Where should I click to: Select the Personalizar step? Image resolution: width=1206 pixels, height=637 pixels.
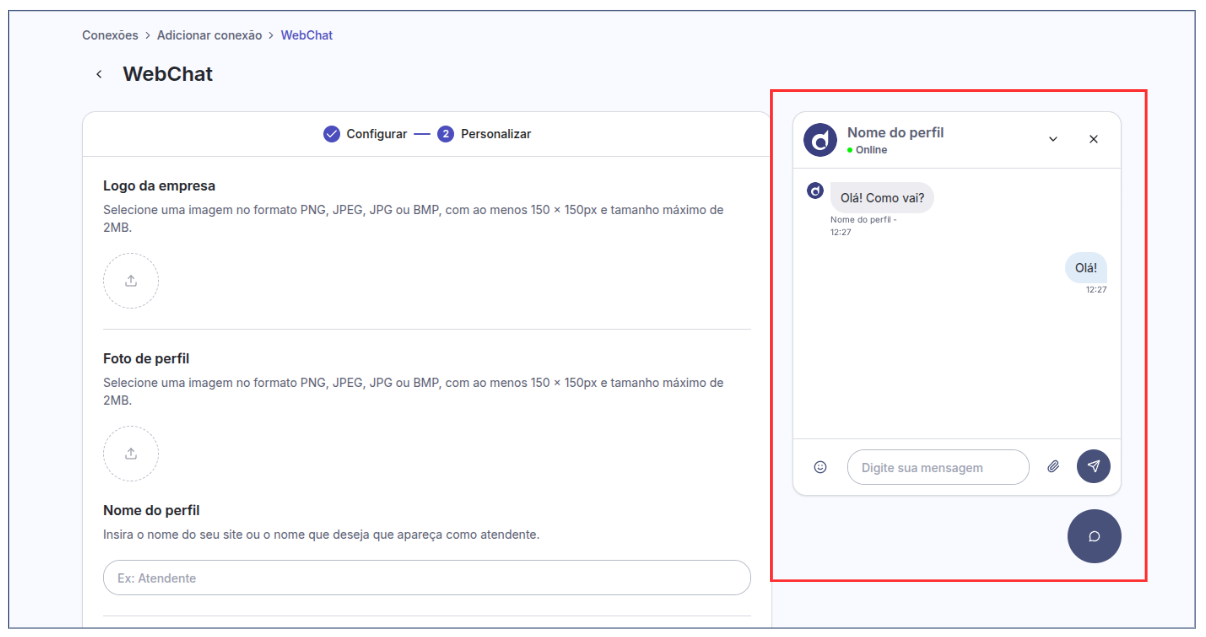(x=485, y=134)
